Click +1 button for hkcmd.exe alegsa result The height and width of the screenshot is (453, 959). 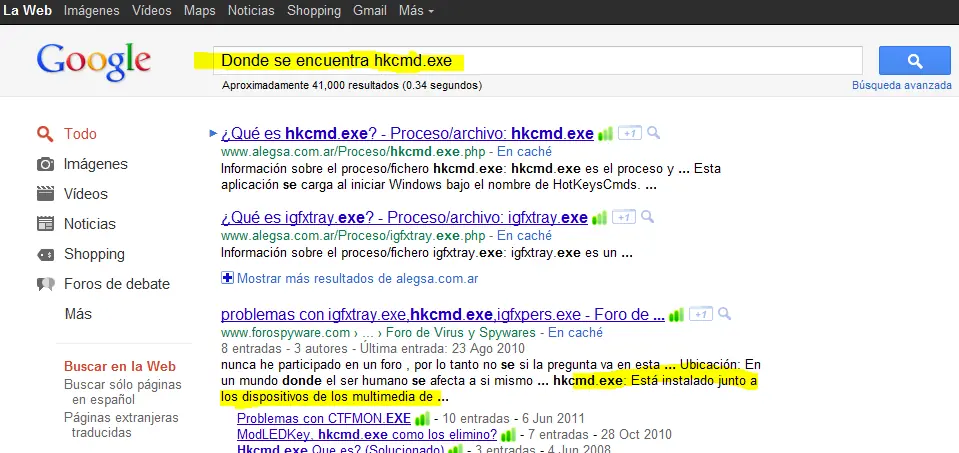(630, 133)
